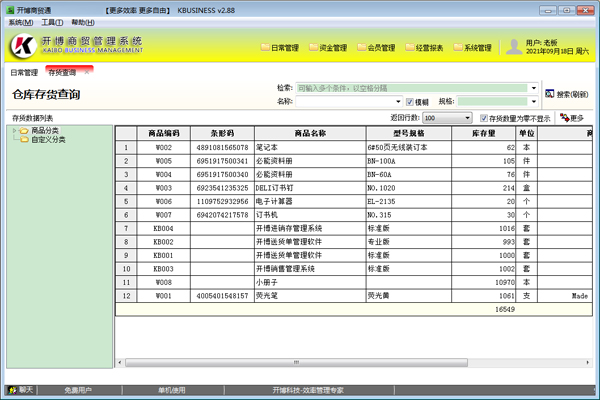Open the 帮助(H) menu
This screenshot has height=400, width=600.
pos(83,23)
